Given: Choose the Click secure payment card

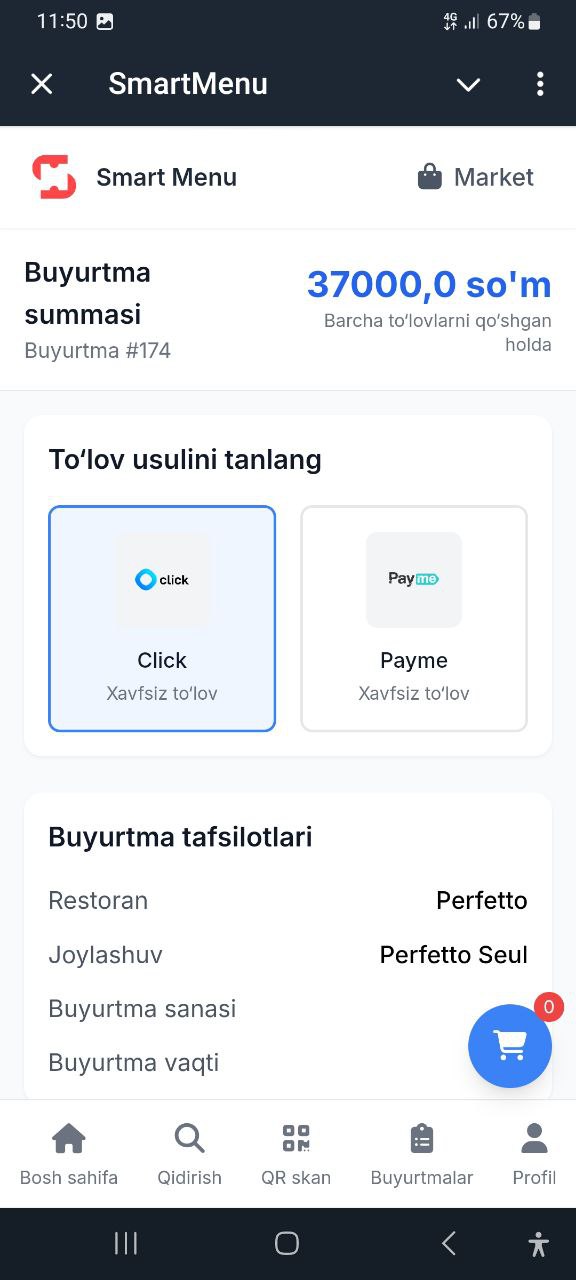Looking at the screenshot, I should point(162,618).
